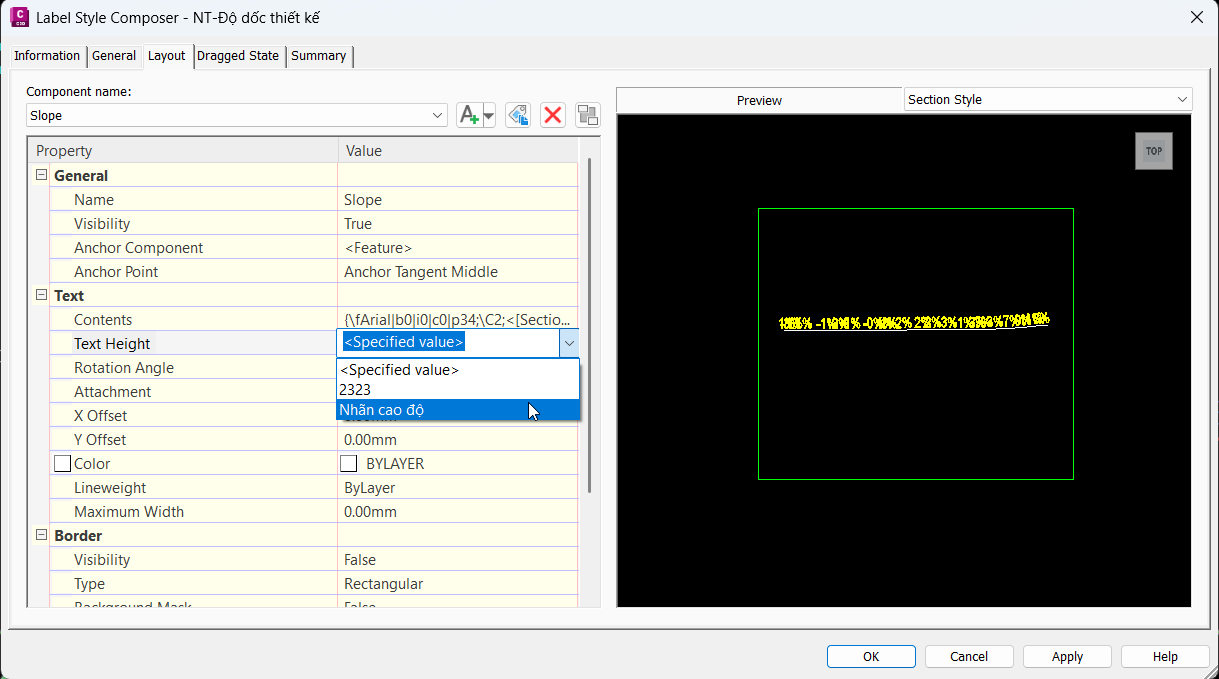Select the Attachment property row

[193, 392]
